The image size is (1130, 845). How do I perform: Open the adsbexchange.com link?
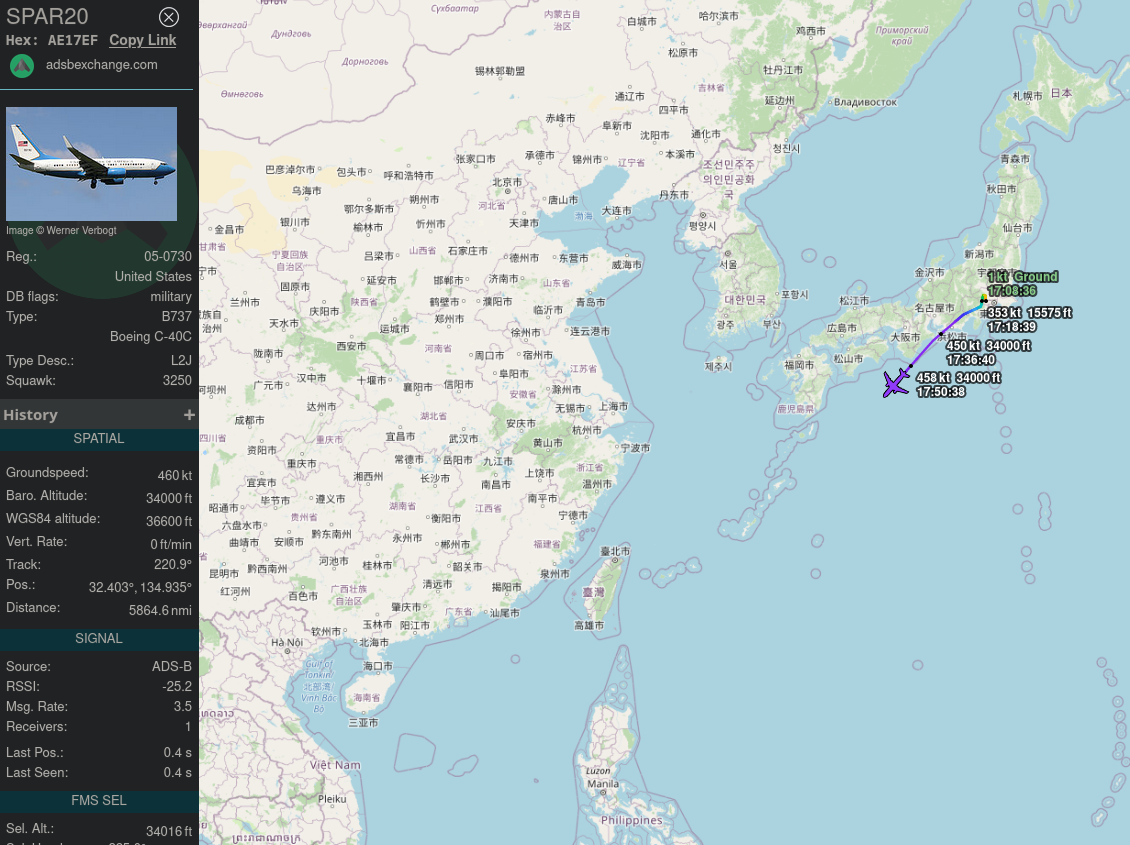pyautogui.click(x=102, y=65)
